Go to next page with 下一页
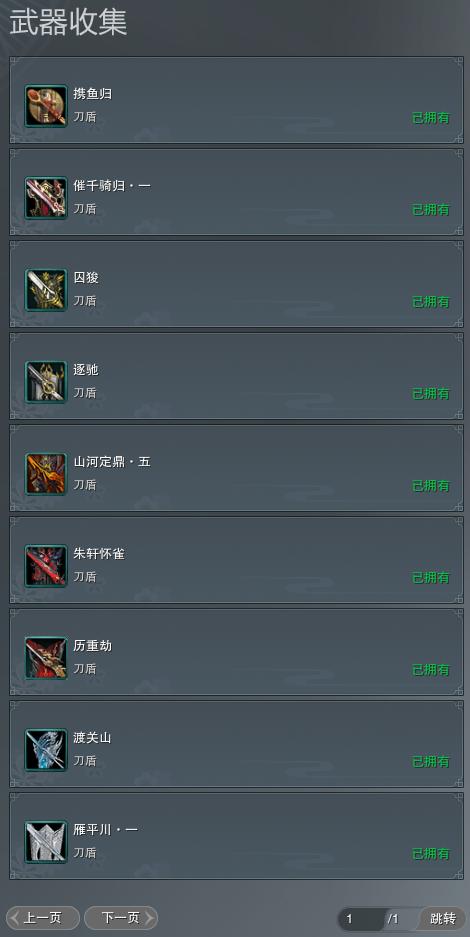This screenshot has height=937, width=470. (x=121, y=918)
